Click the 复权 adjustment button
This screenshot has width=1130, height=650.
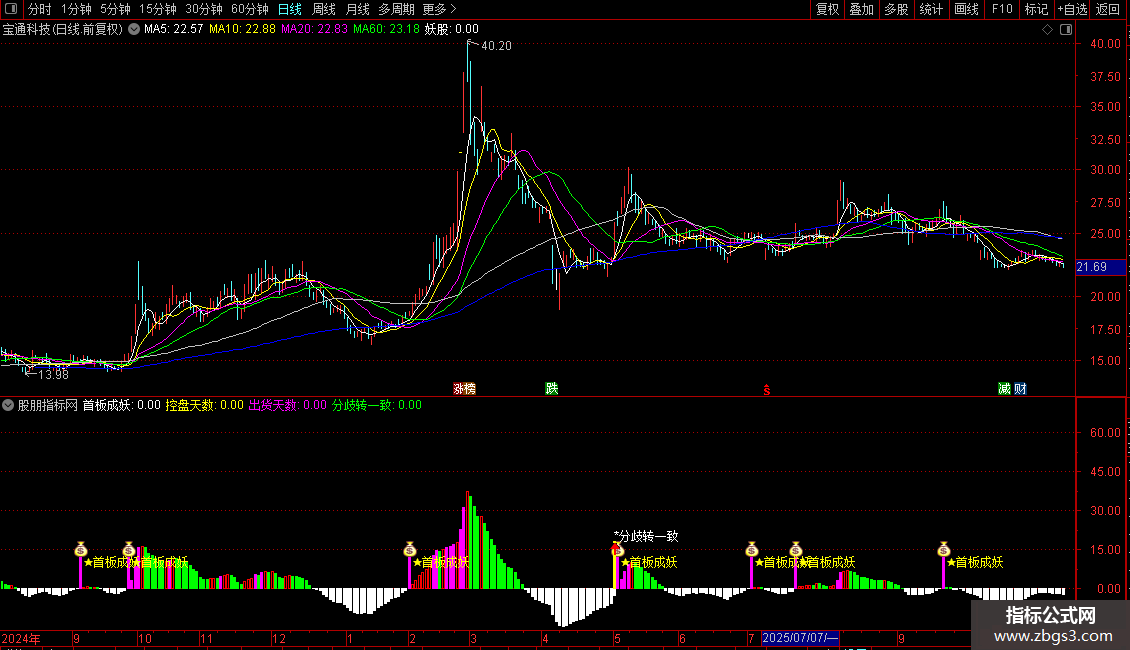click(827, 9)
